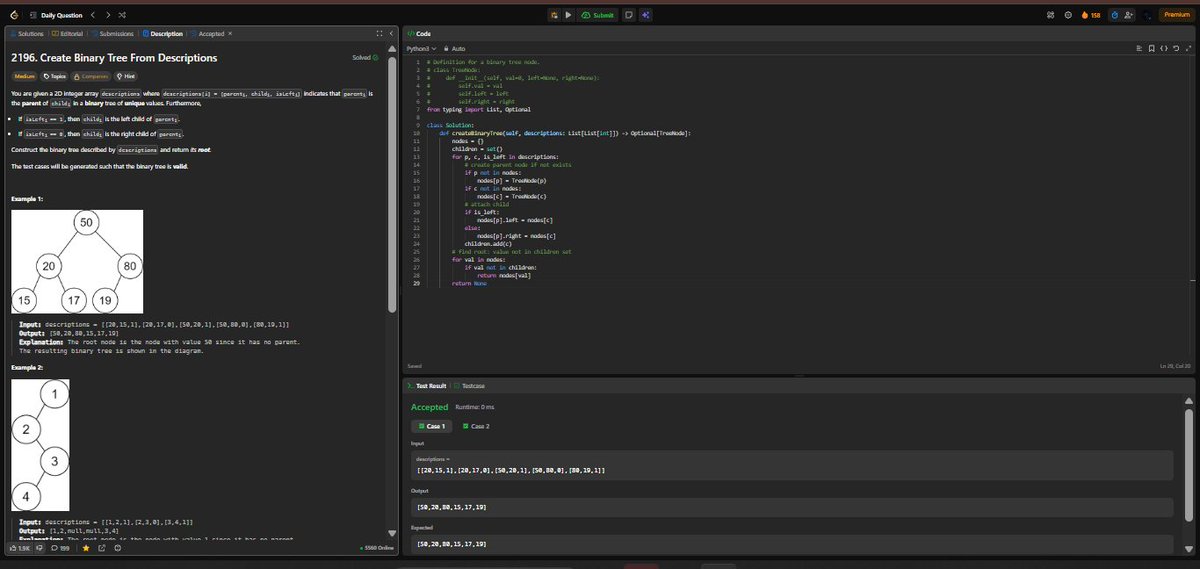Viewport: 1200px width, 569px height.
Task: Close the Accepted tab
Action: click(x=231, y=34)
